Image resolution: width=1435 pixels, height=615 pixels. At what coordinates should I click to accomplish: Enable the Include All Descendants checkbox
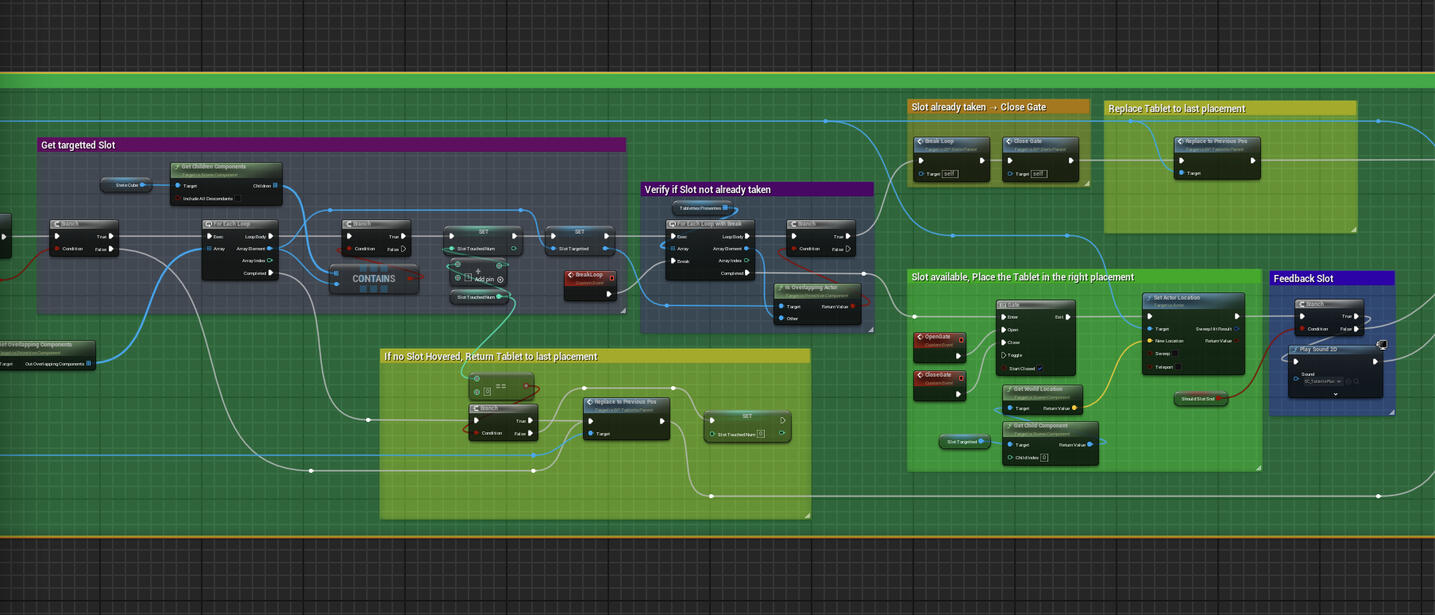tap(237, 198)
